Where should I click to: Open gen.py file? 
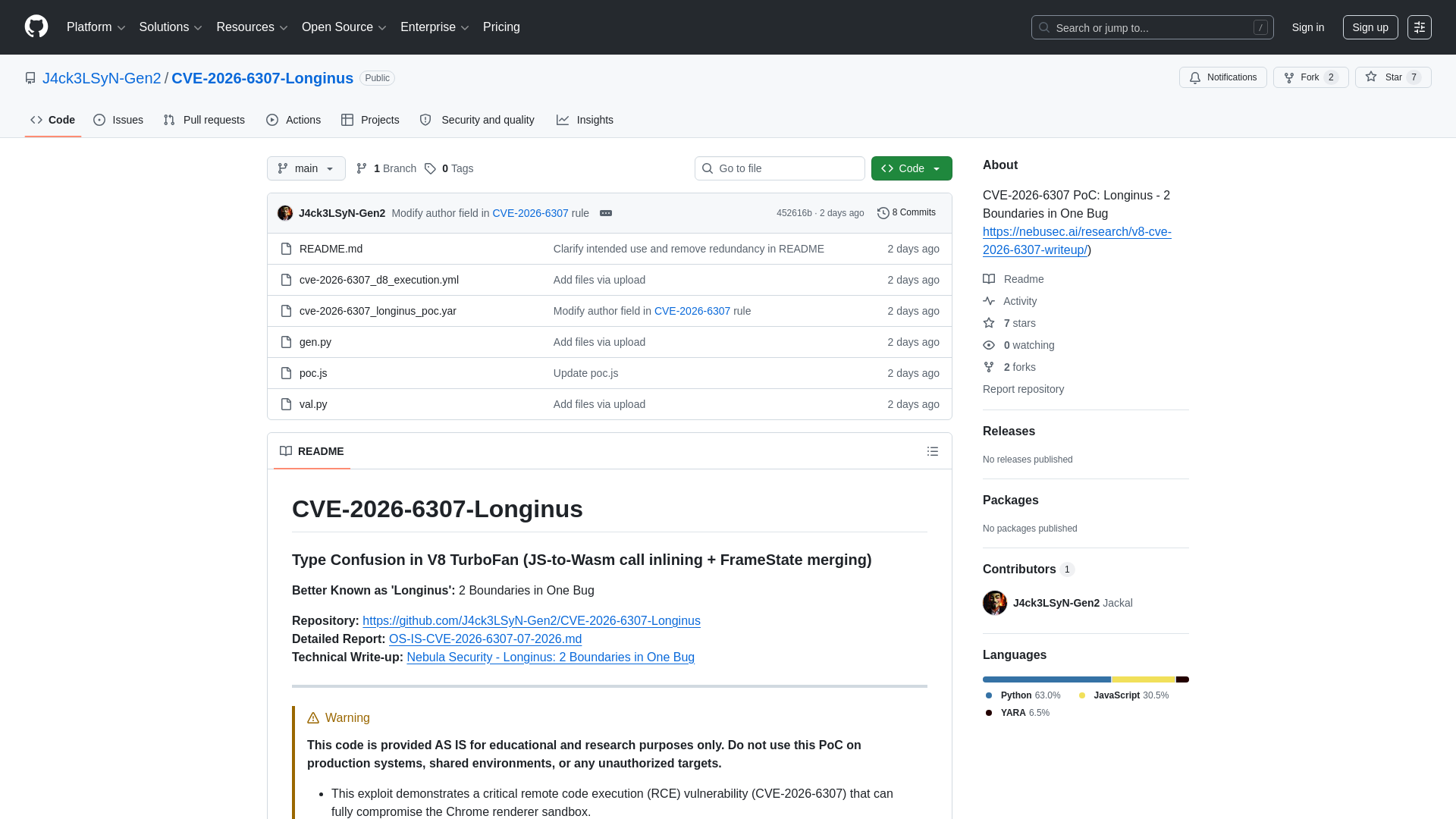[315, 342]
